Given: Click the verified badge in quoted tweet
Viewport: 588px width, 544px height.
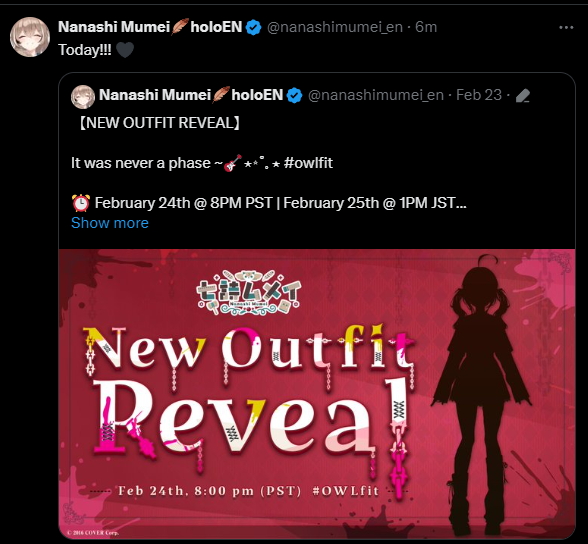Looking at the screenshot, I should pos(294,95).
